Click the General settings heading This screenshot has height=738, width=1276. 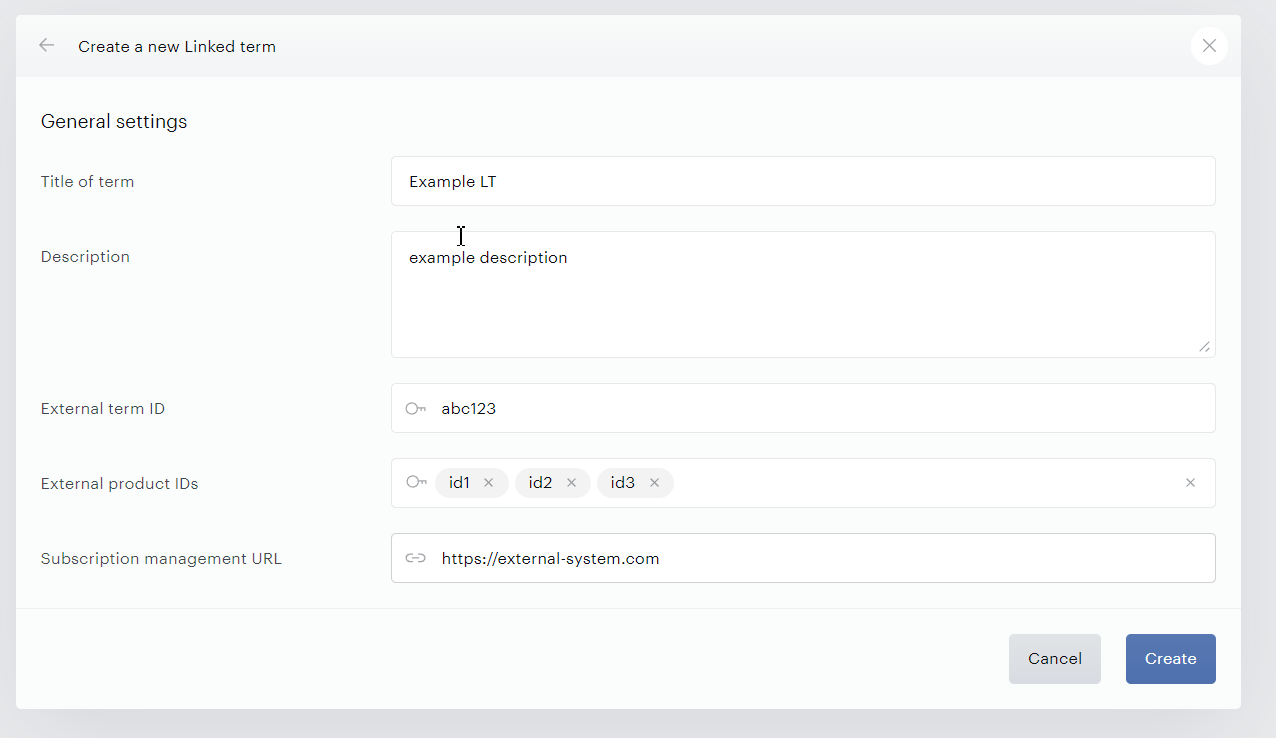coord(114,122)
